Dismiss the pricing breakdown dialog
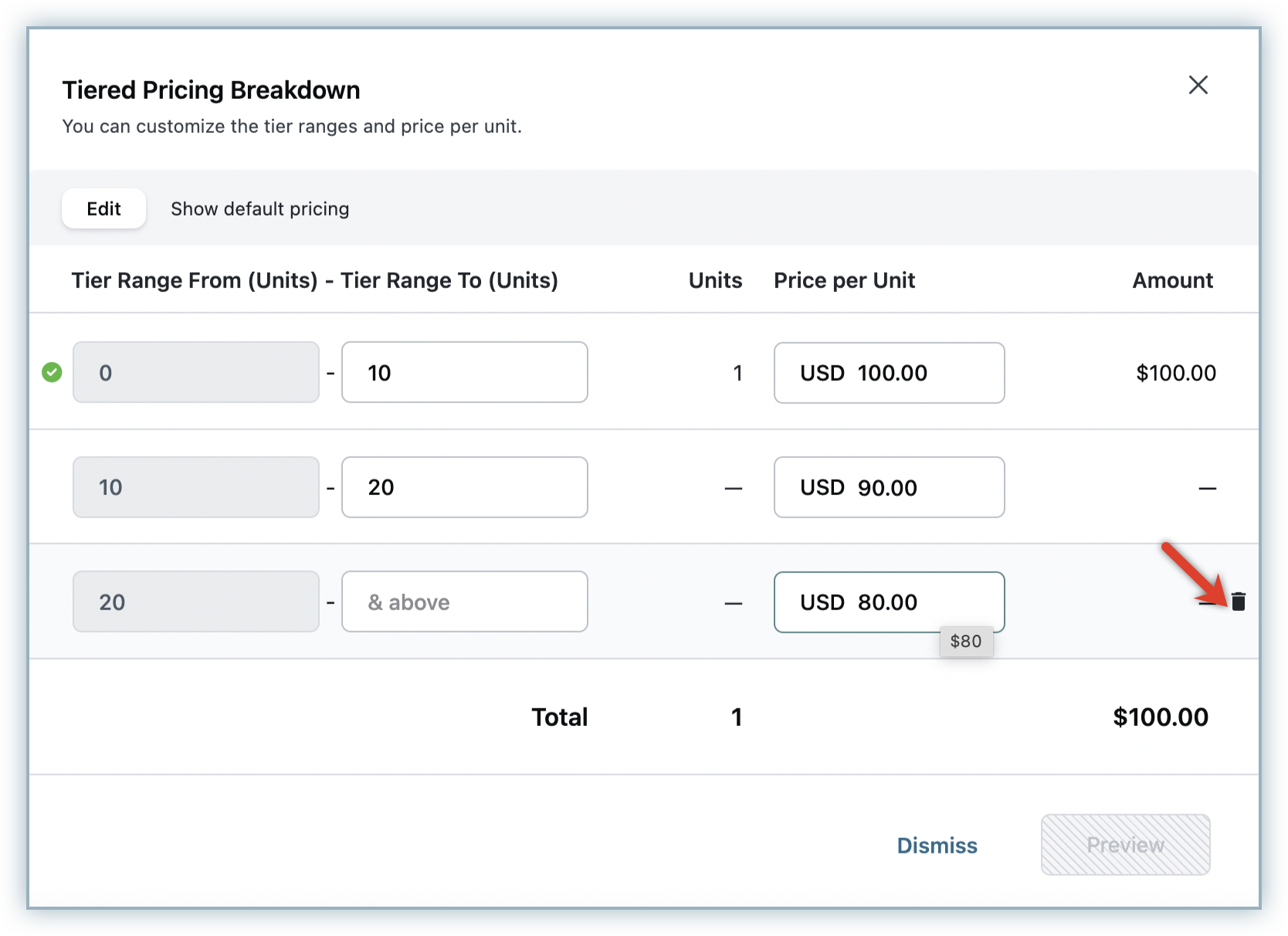This screenshot has height=936, width=1288. click(937, 846)
